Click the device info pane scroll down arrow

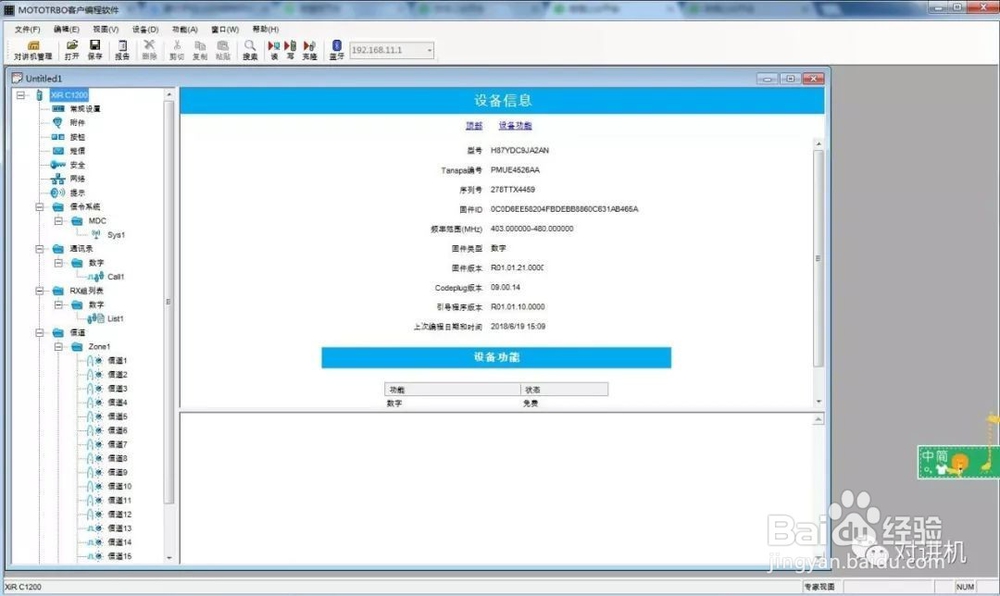819,402
